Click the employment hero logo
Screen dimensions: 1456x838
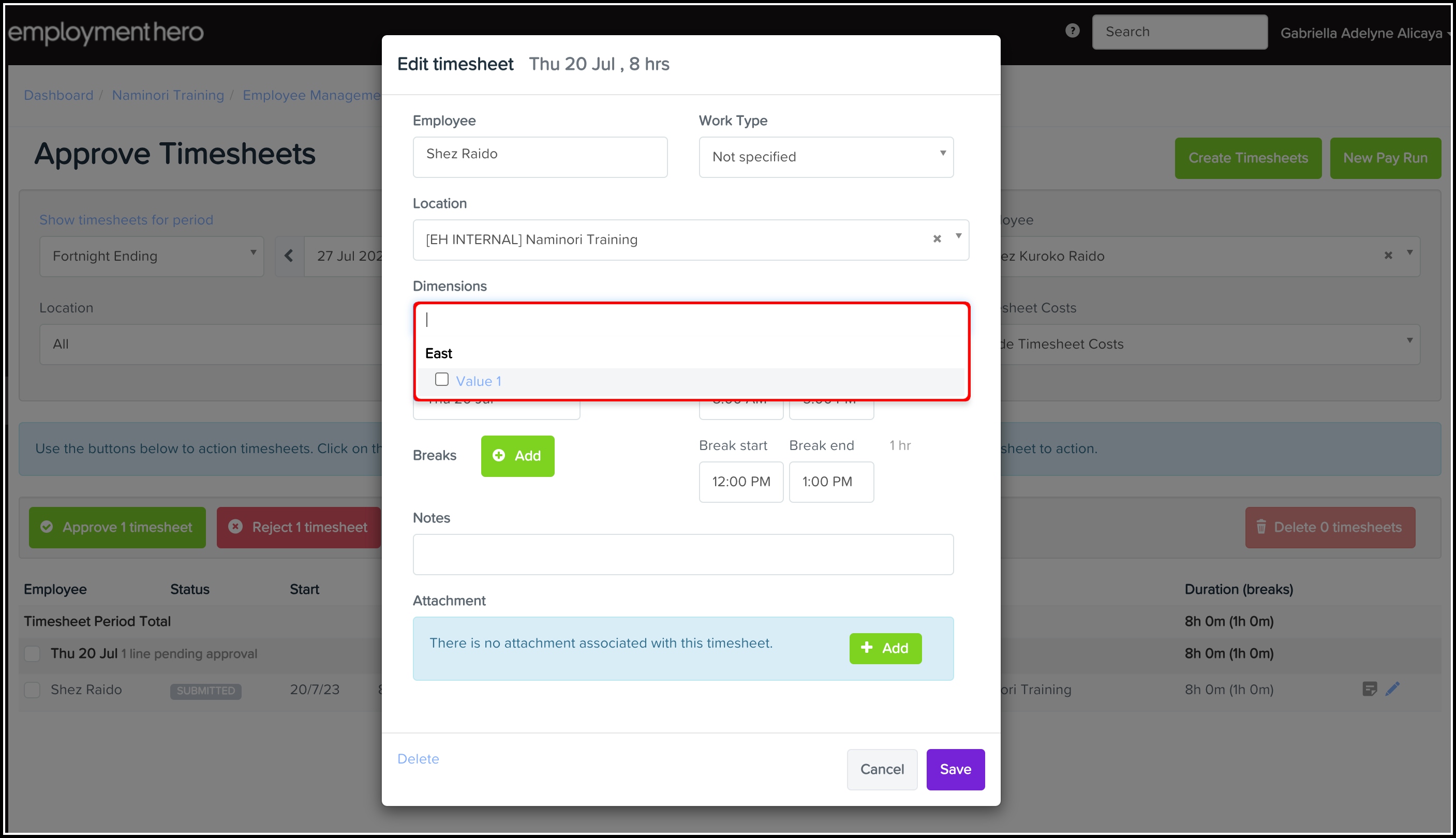pos(106,32)
